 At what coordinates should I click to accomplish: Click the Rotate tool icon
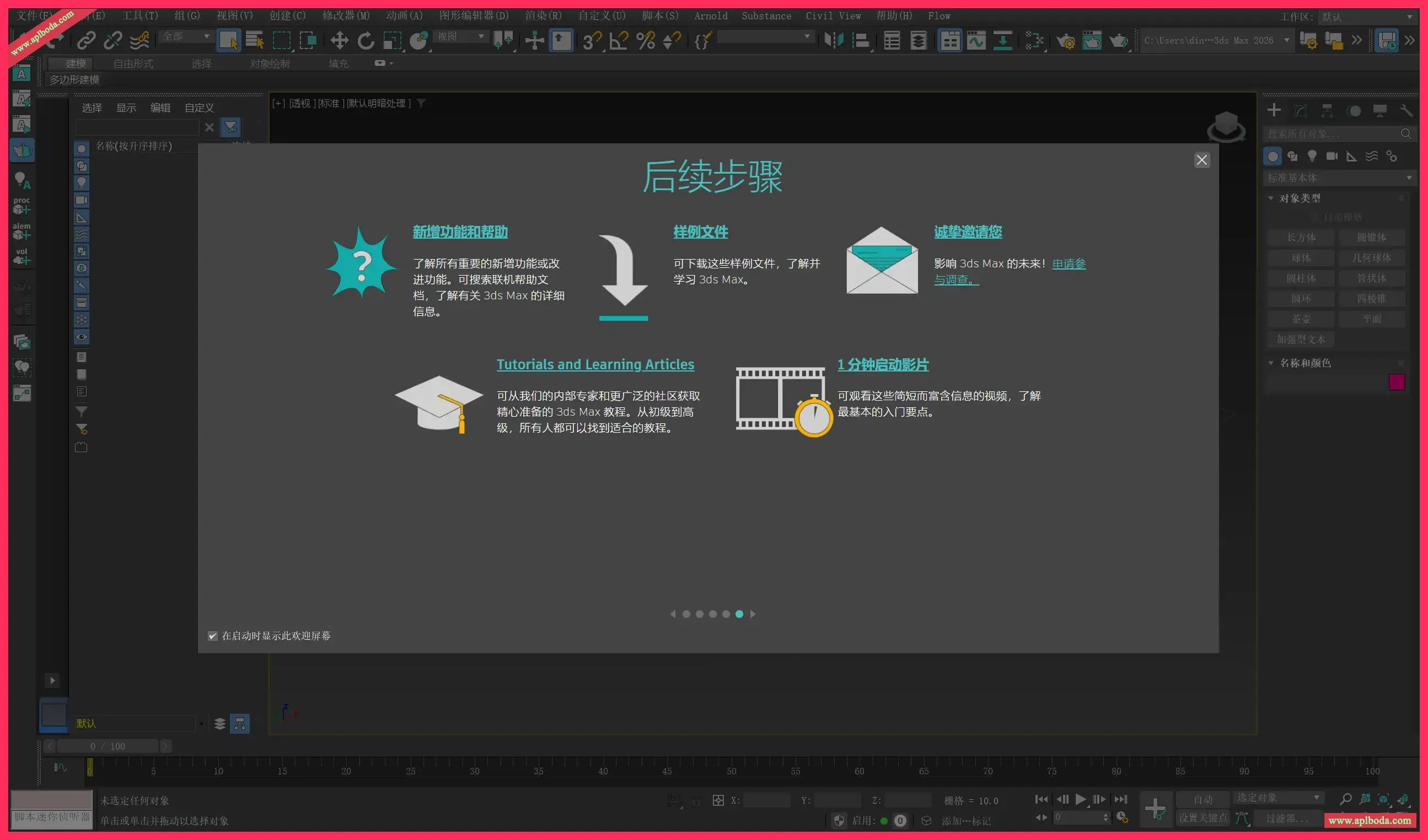tap(366, 40)
